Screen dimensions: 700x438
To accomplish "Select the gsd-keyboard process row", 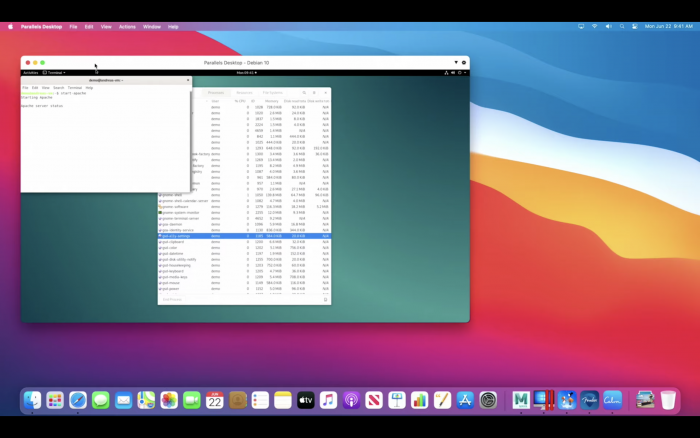I will [x=244, y=271].
